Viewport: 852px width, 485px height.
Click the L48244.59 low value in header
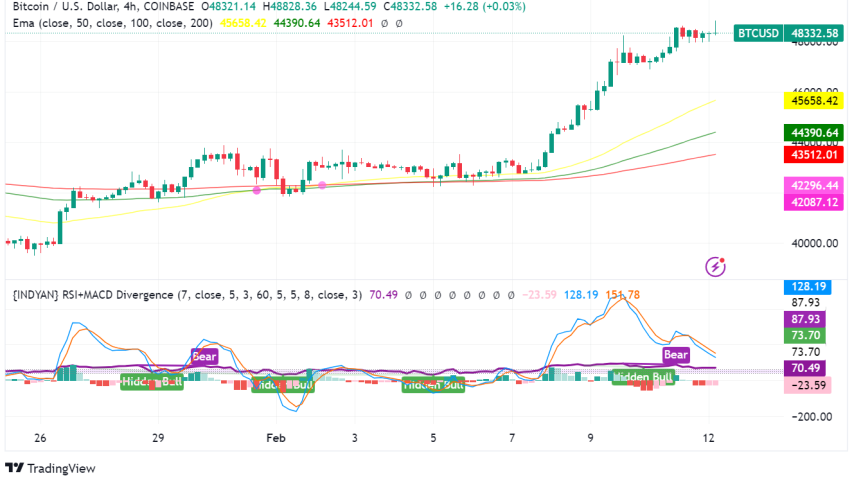pos(350,7)
